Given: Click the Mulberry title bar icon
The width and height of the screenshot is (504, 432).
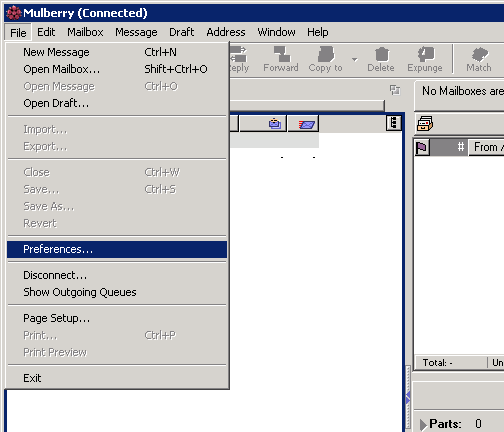Looking at the screenshot, I should (14, 13).
